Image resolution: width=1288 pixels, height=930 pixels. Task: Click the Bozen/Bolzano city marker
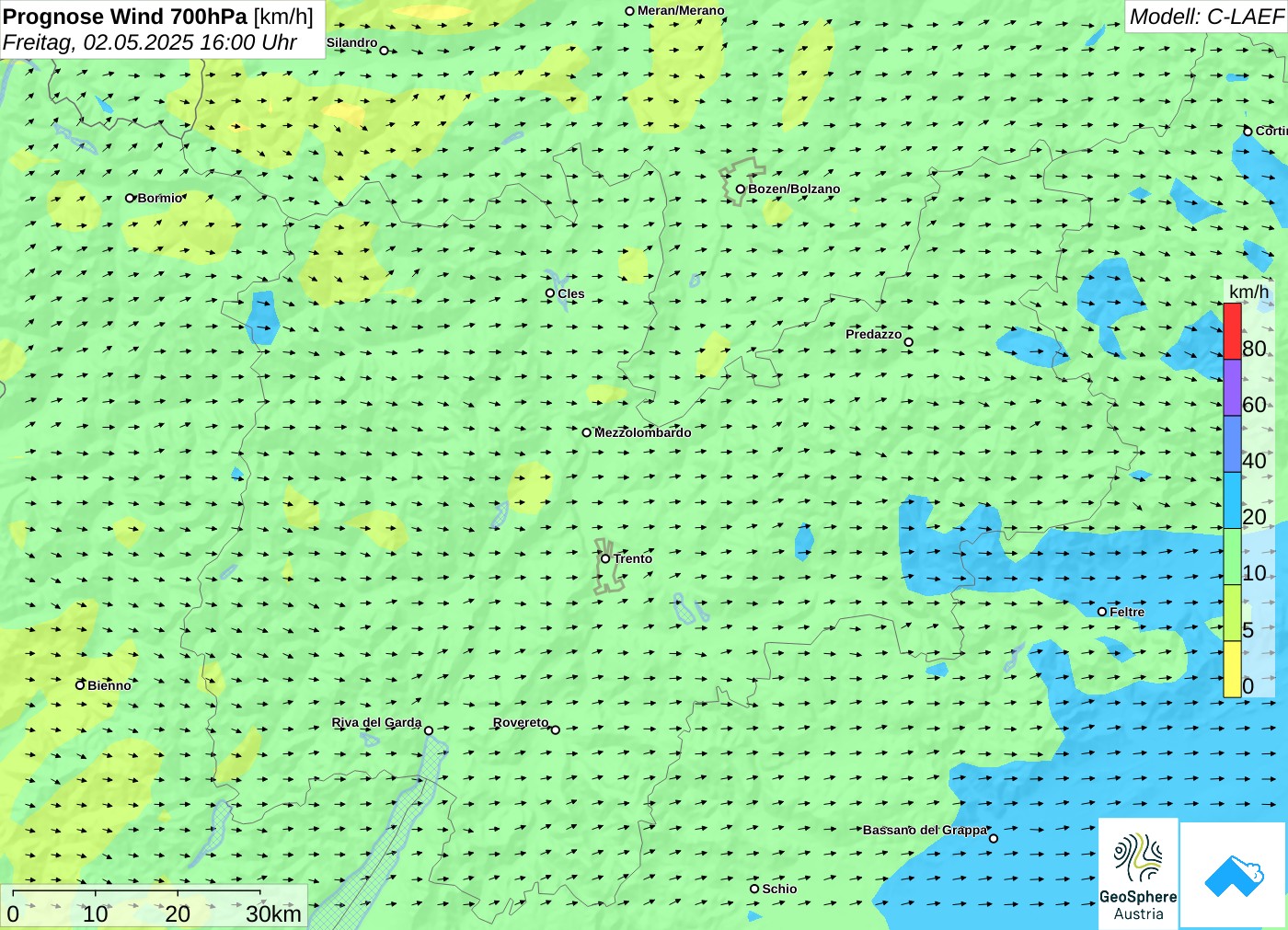click(740, 189)
